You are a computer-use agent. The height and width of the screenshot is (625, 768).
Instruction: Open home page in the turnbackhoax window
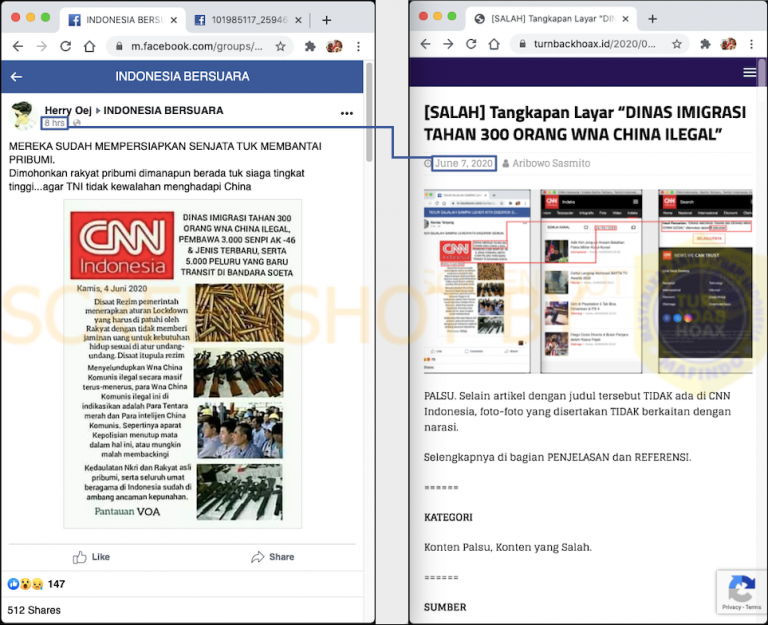tap(494, 44)
